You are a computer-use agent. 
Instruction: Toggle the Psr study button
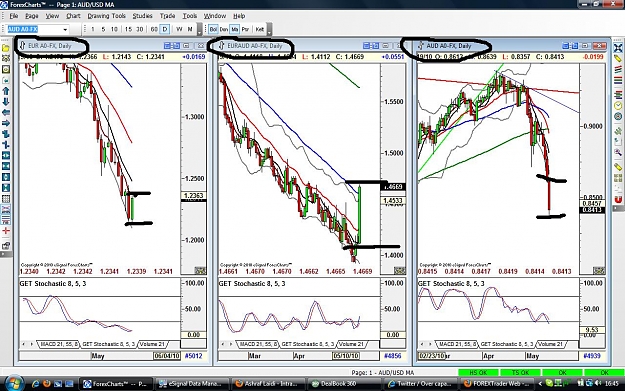(x=245, y=29)
